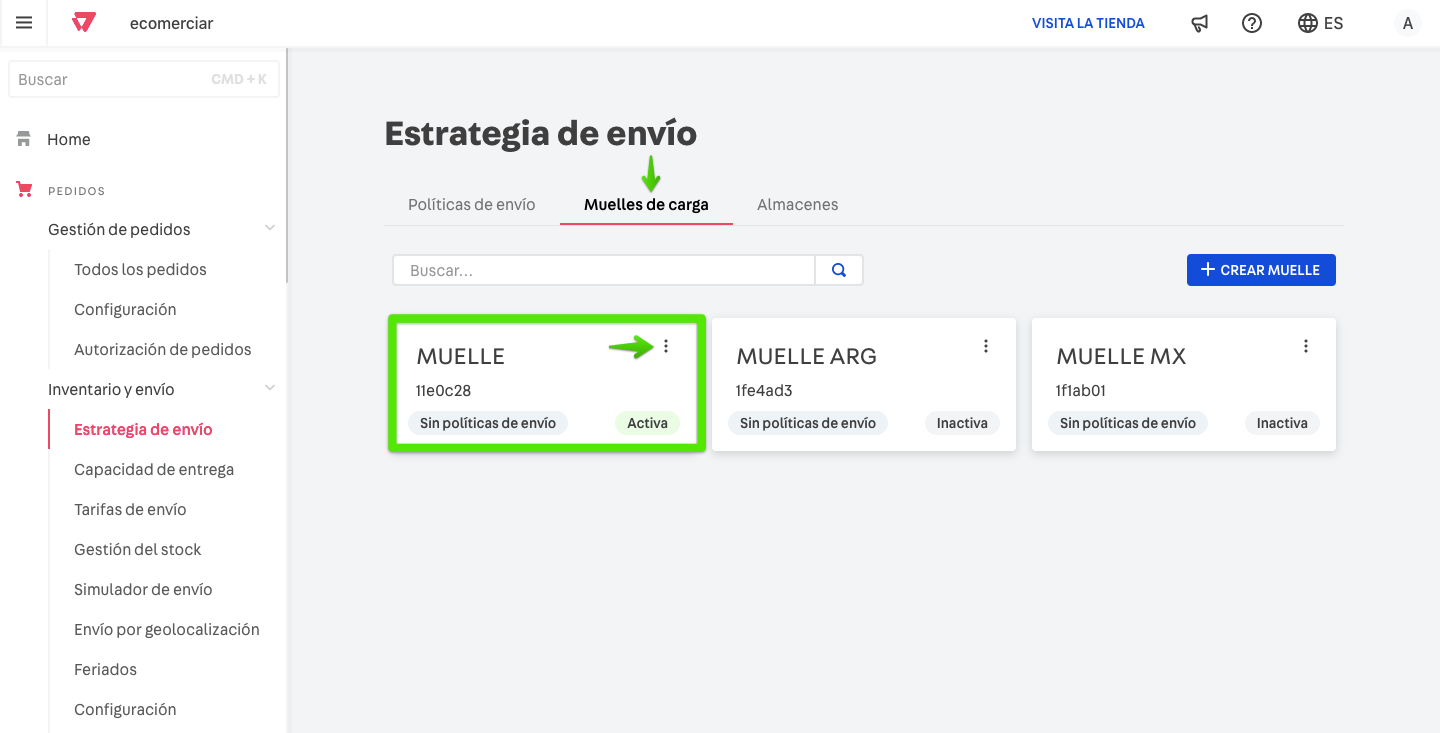Switch to the Almacenes tab
1440x733 pixels.
coord(798,204)
